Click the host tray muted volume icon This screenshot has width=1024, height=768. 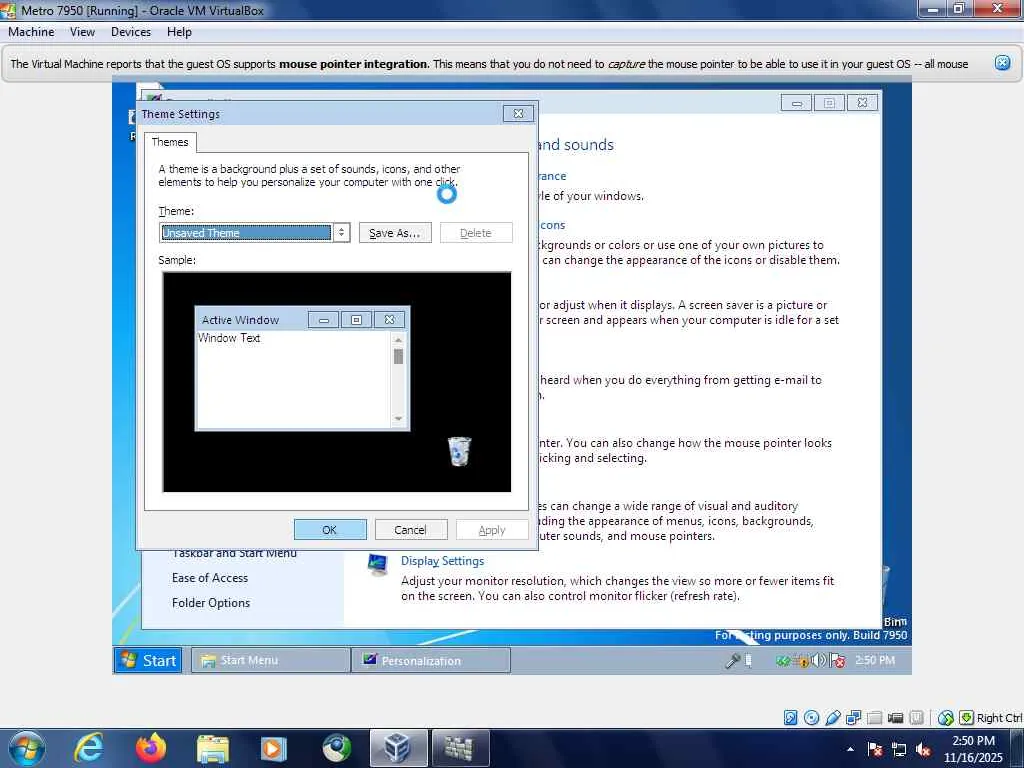coord(923,750)
